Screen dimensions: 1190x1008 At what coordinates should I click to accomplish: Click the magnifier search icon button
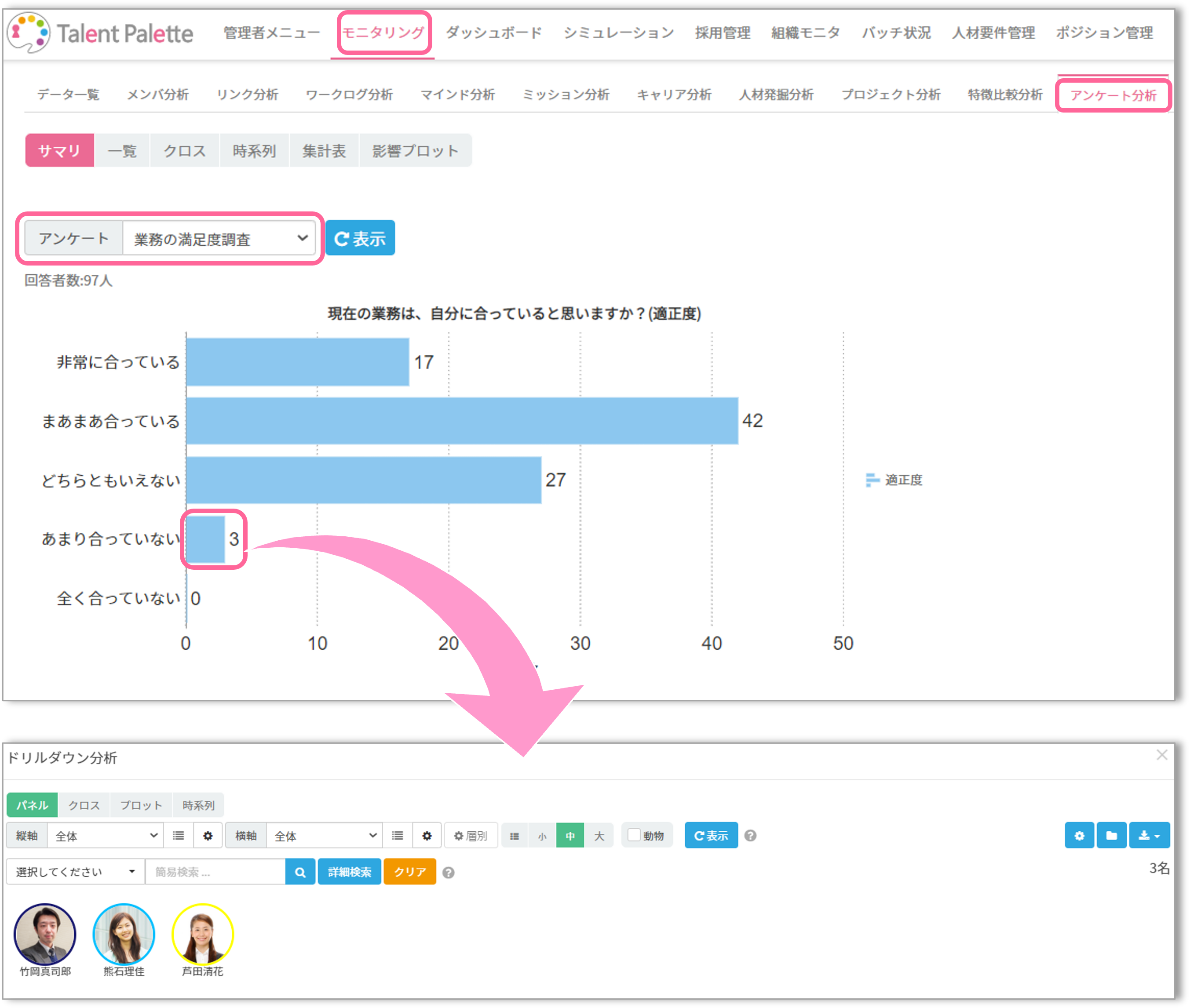(300, 872)
